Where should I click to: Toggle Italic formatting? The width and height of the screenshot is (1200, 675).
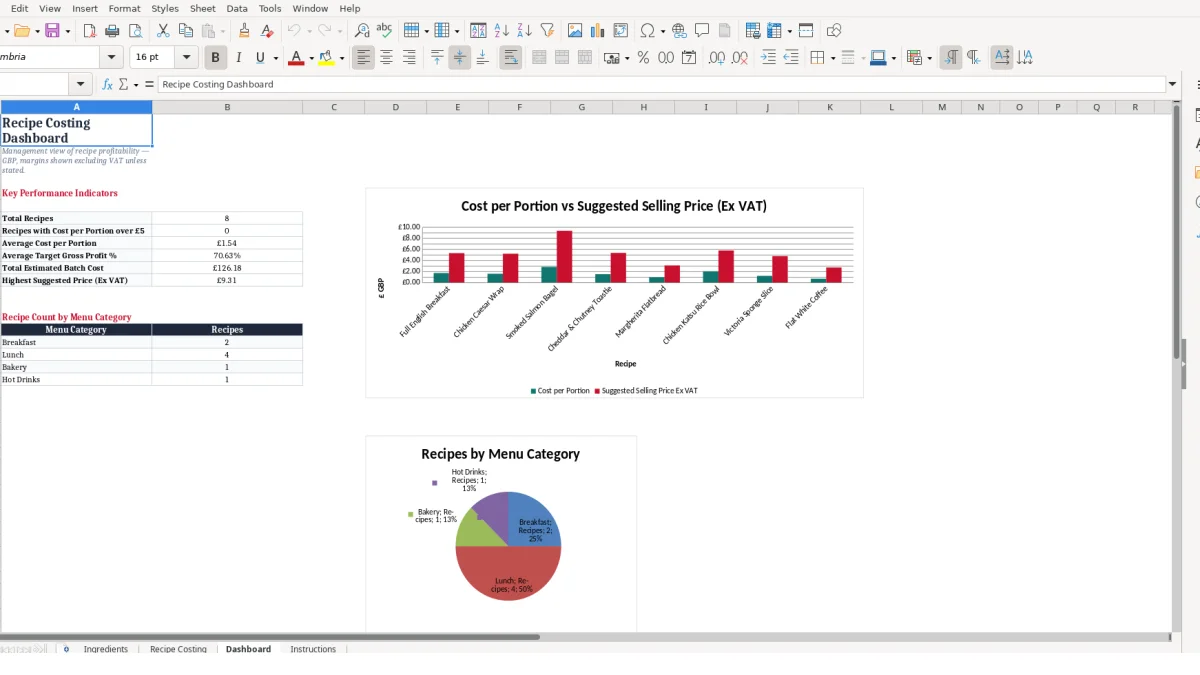(238, 58)
